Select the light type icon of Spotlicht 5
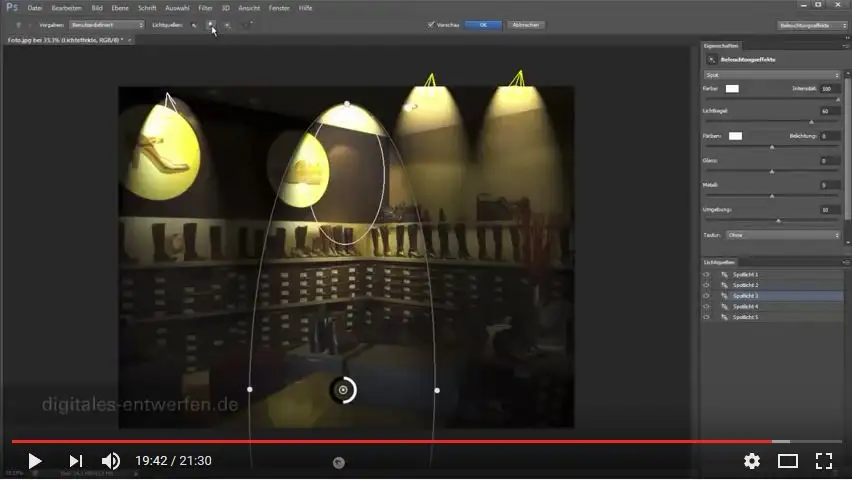 tap(724, 317)
